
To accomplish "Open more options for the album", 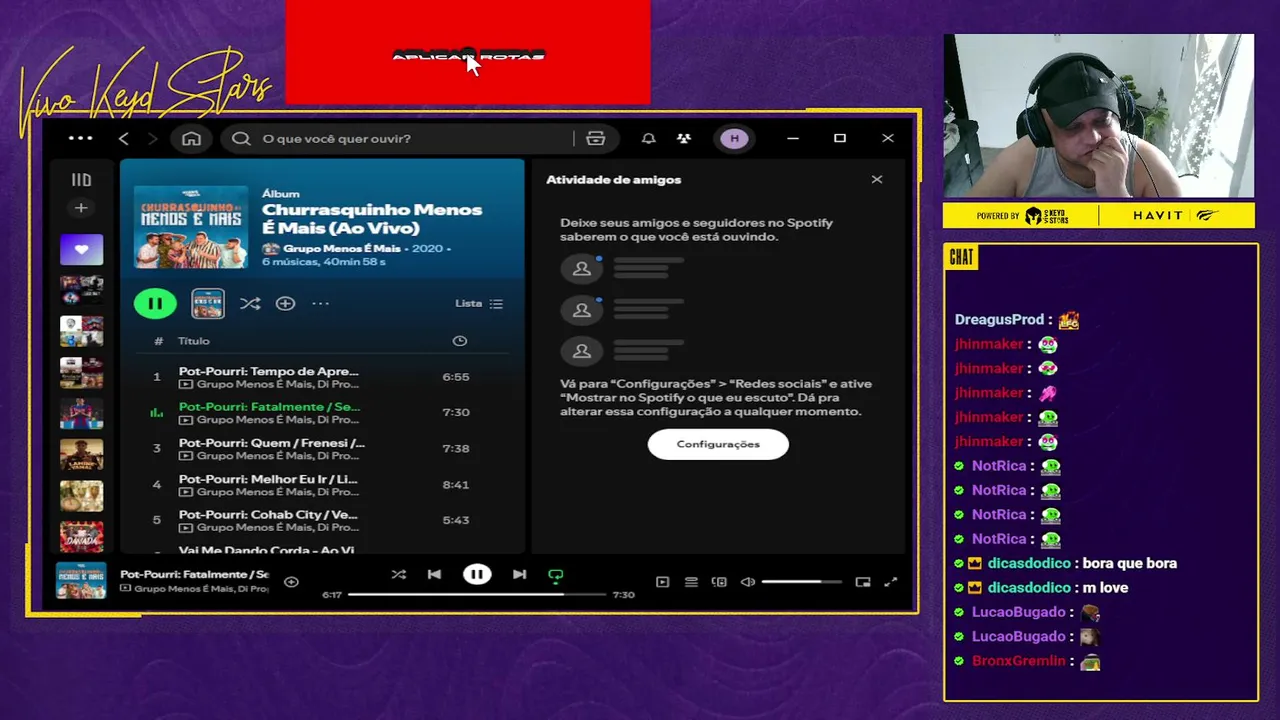I will click(320, 303).
